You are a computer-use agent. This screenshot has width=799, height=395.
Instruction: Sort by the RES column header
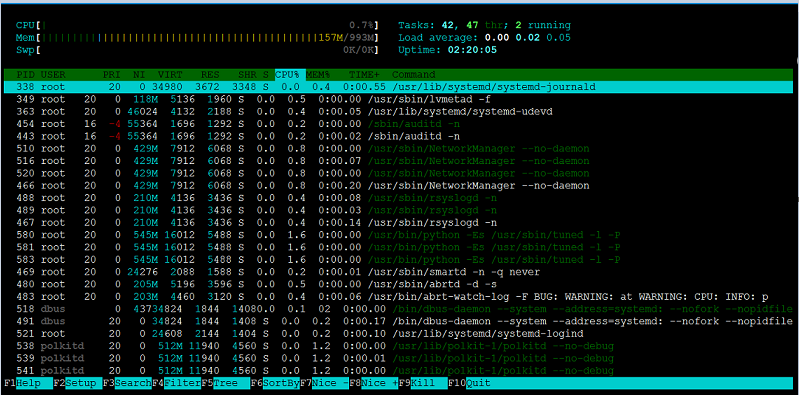click(210, 74)
